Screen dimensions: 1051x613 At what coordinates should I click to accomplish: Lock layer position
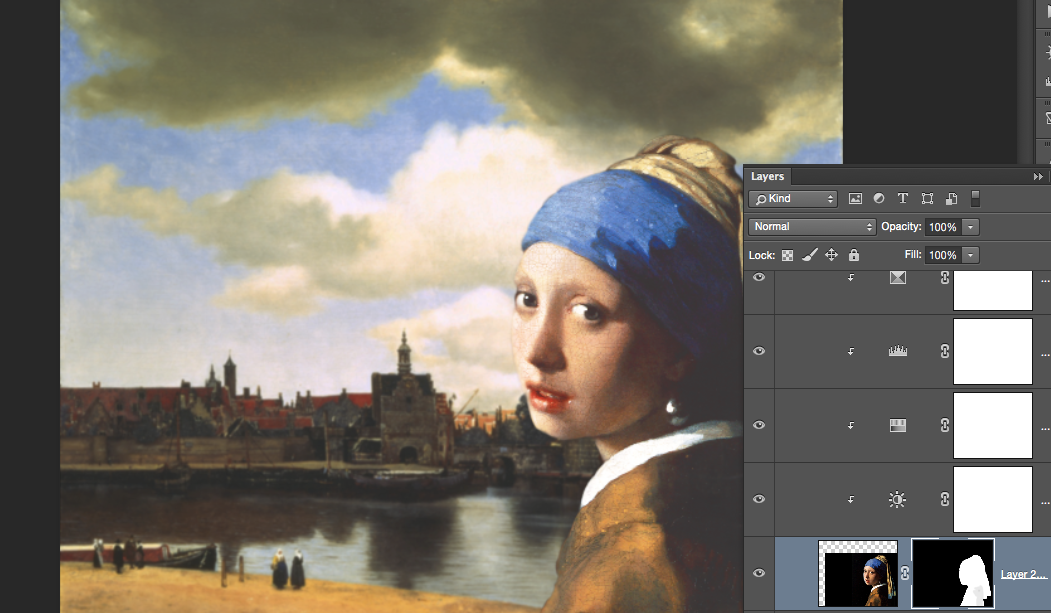(x=831, y=255)
